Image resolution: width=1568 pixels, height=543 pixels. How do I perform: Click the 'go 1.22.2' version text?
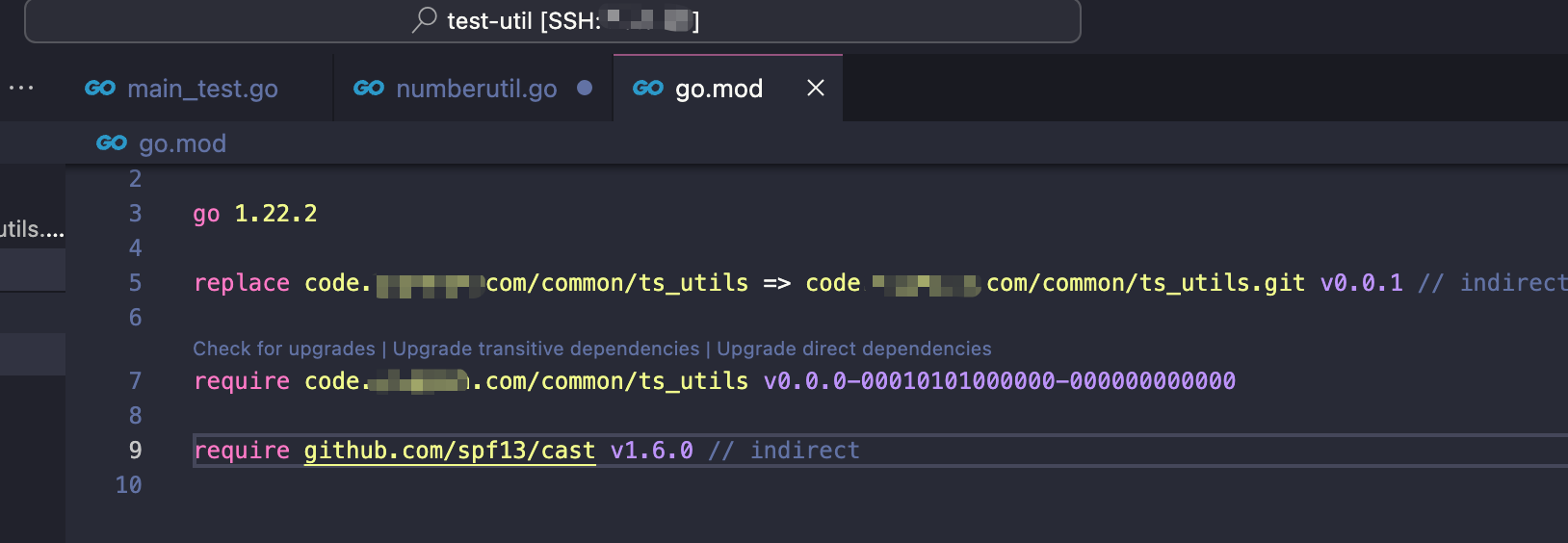pos(255,214)
